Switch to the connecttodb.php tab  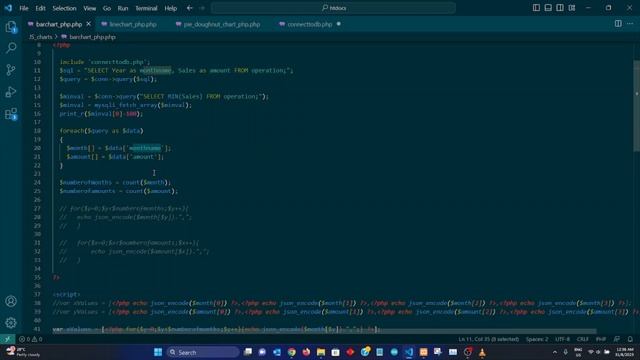310,24
